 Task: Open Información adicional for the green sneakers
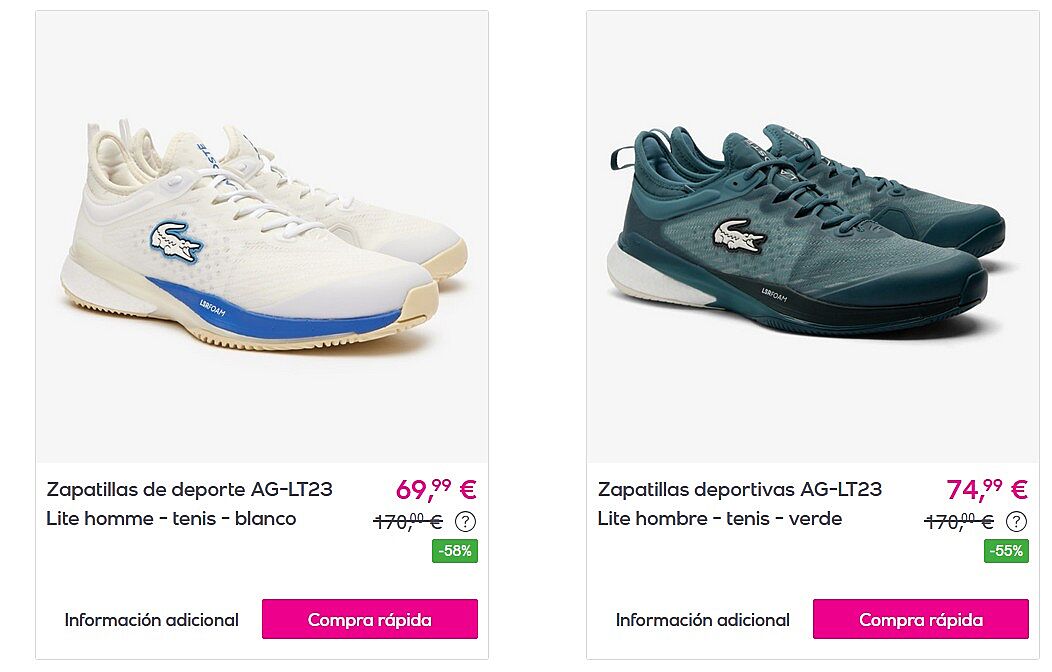(x=702, y=620)
